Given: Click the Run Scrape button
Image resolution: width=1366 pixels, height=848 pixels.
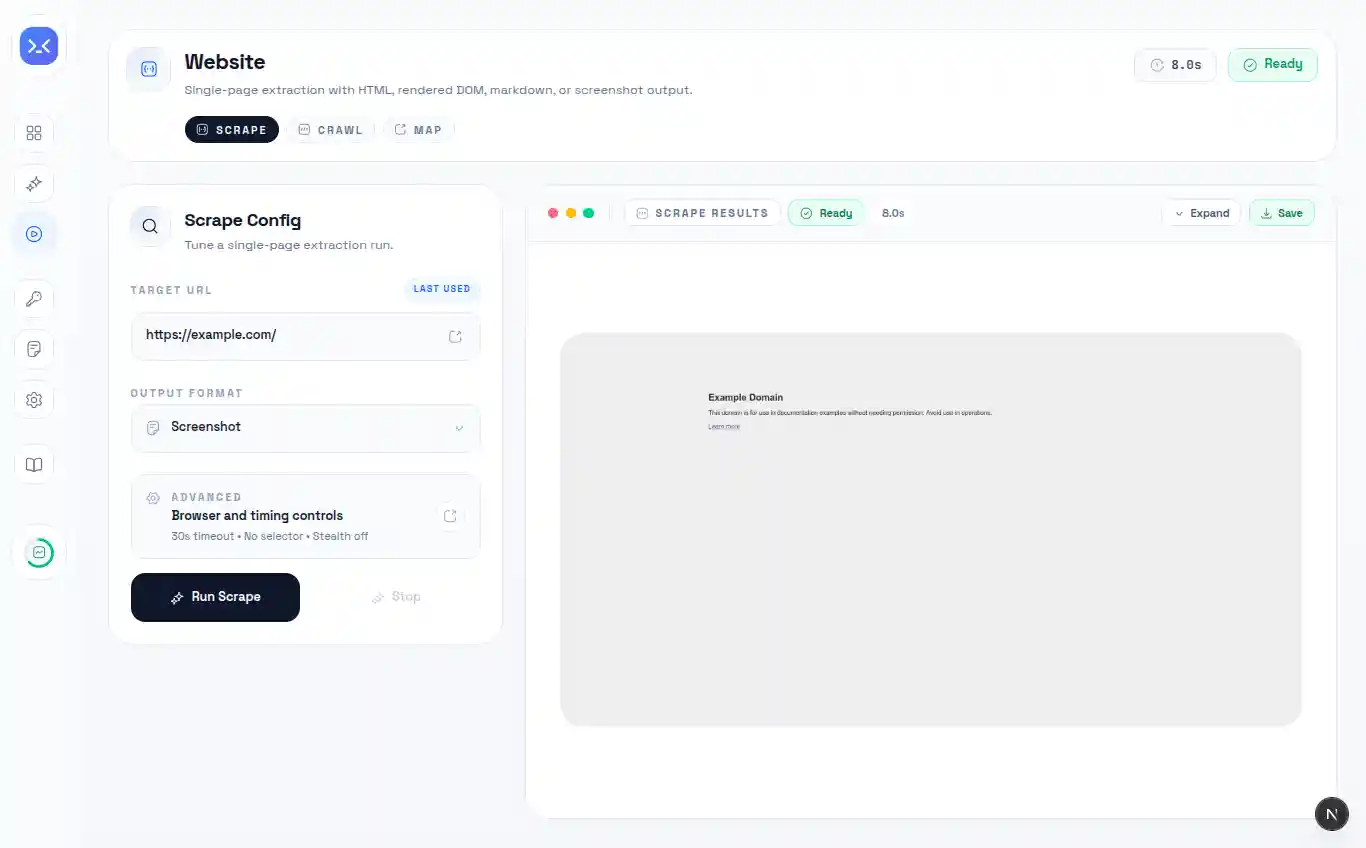Looking at the screenshot, I should click(x=215, y=597).
